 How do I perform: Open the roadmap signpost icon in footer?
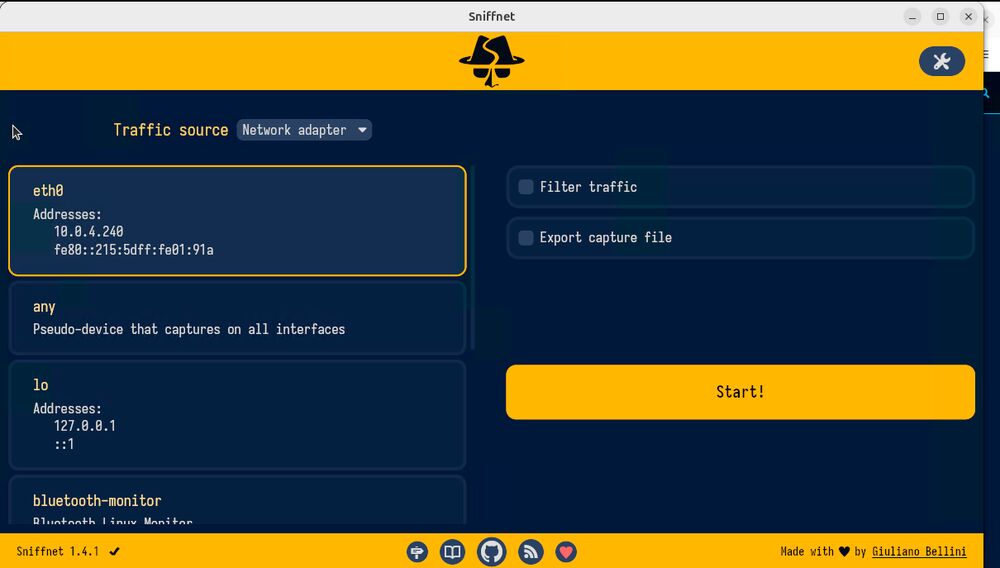[418, 551]
